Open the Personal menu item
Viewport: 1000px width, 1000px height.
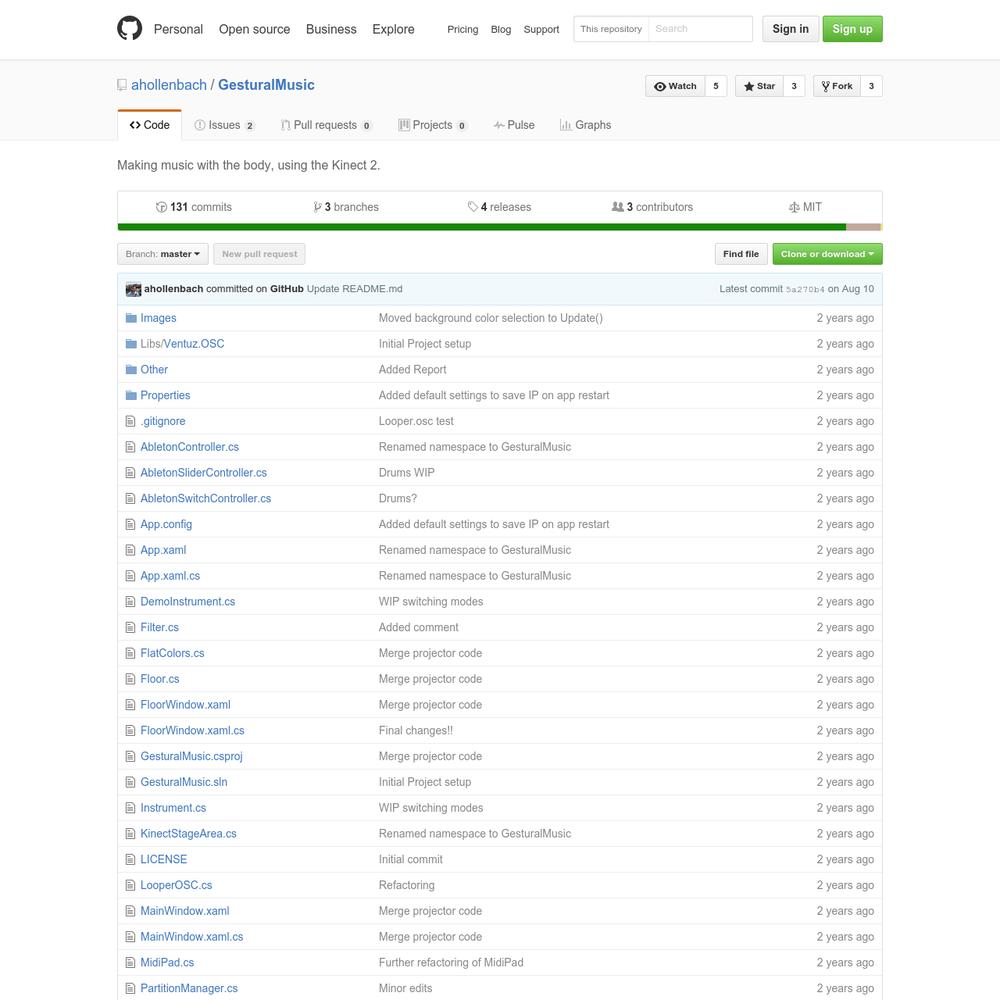pos(178,29)
